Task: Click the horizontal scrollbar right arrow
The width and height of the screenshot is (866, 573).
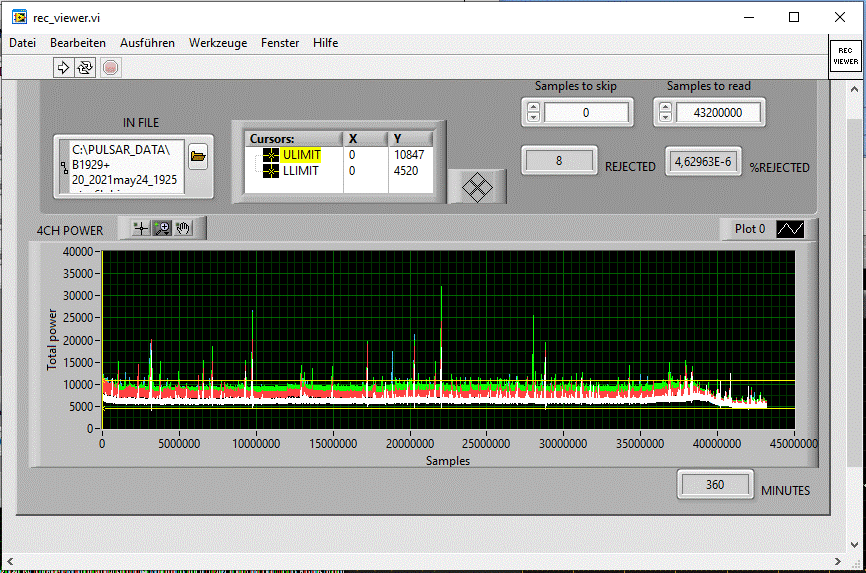Action: tap(838, 561)
